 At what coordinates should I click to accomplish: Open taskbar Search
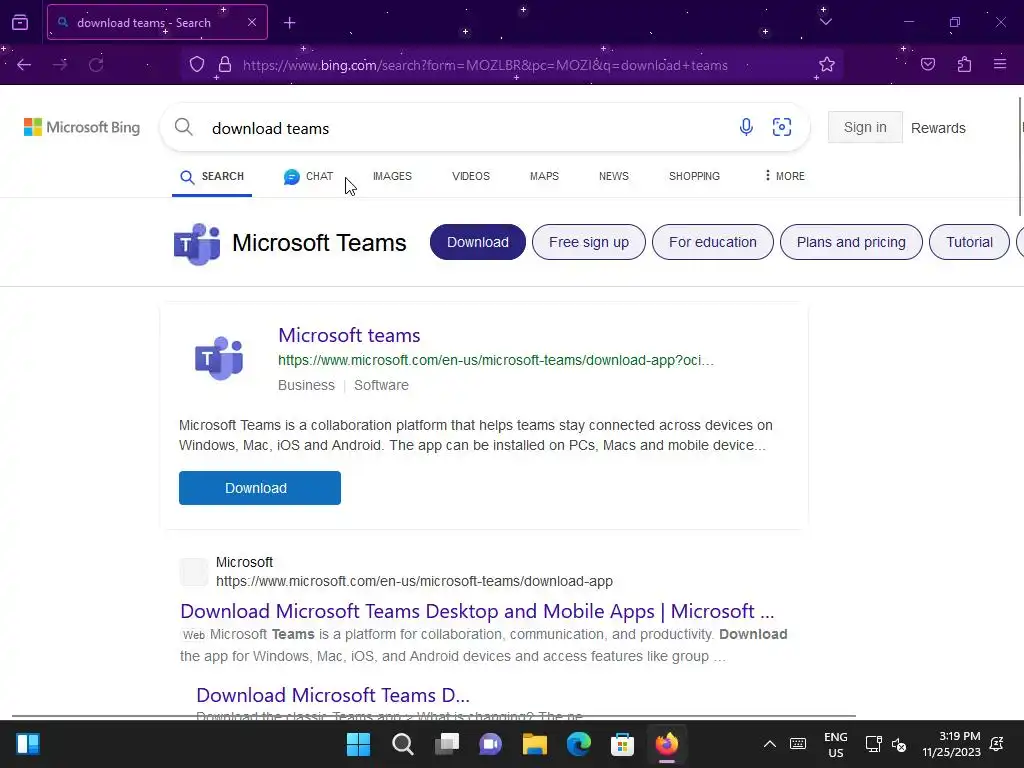(402, 744)
